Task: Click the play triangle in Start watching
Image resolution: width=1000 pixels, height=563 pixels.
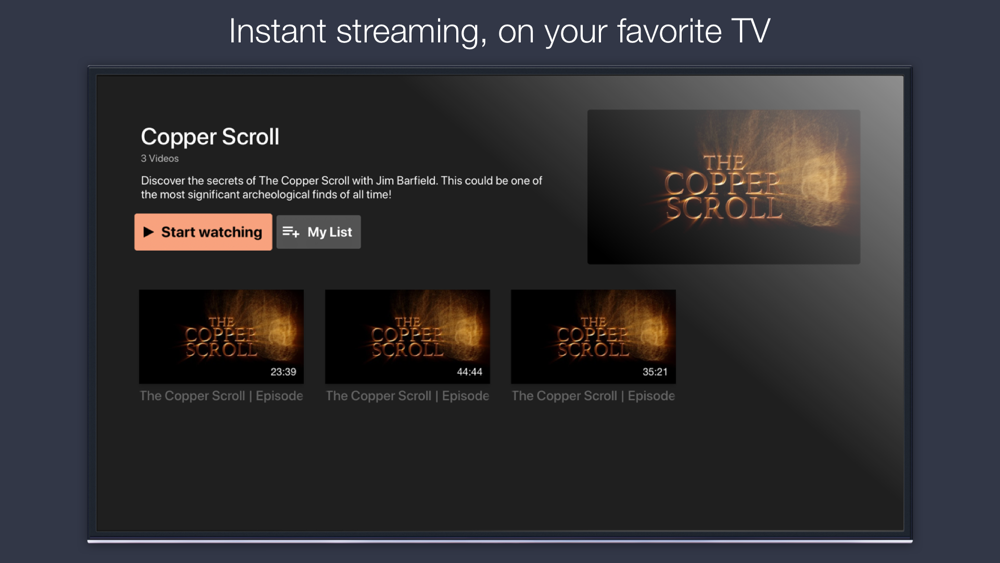Action: click(x=149, y=232)
